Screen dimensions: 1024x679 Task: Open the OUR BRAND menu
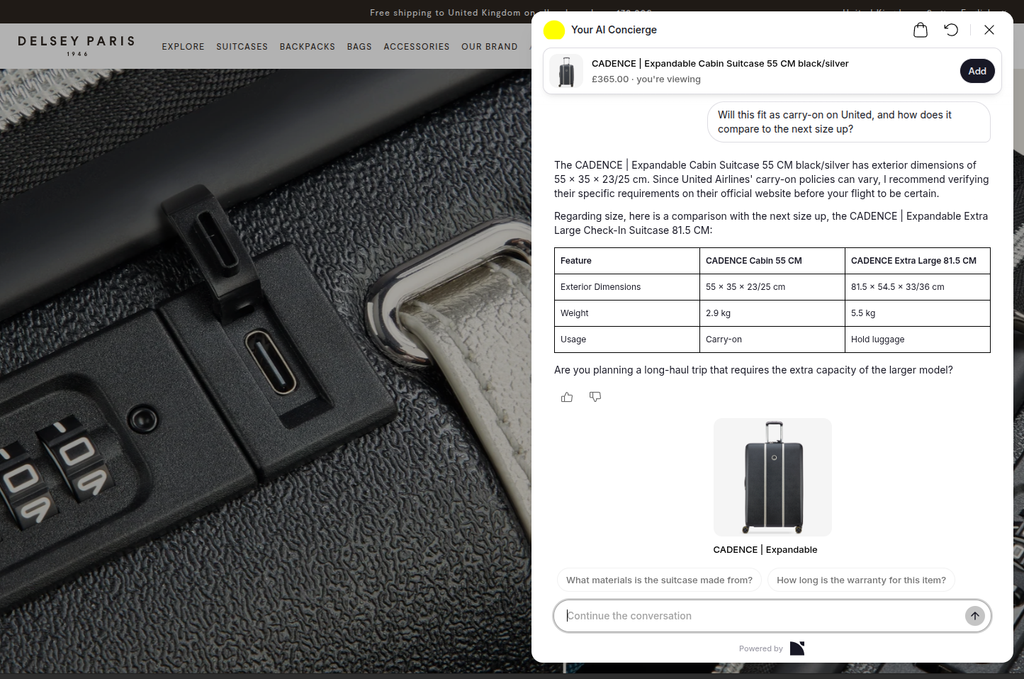coord(489,46)
